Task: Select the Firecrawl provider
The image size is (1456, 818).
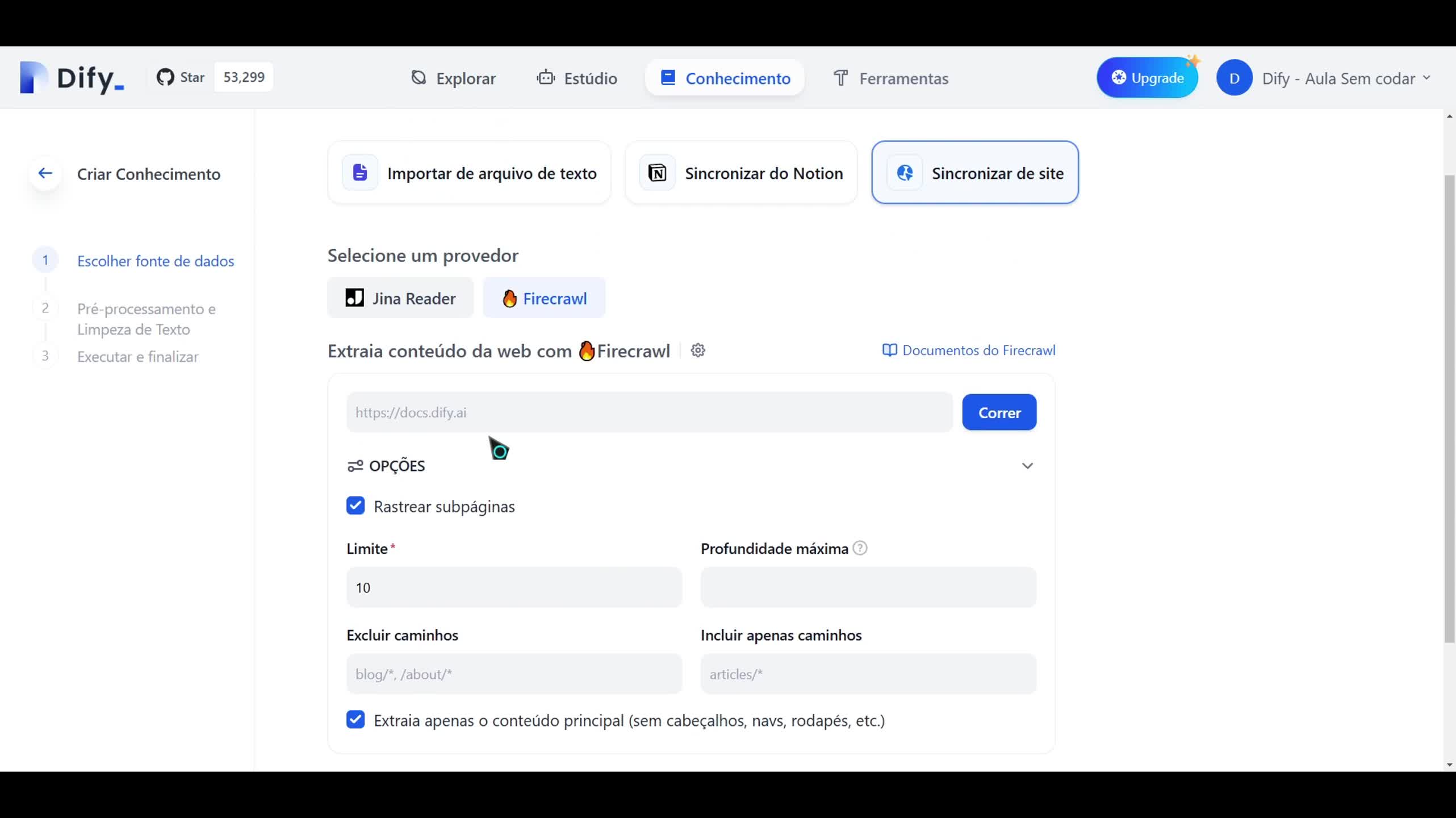Action: pos(544,298)
